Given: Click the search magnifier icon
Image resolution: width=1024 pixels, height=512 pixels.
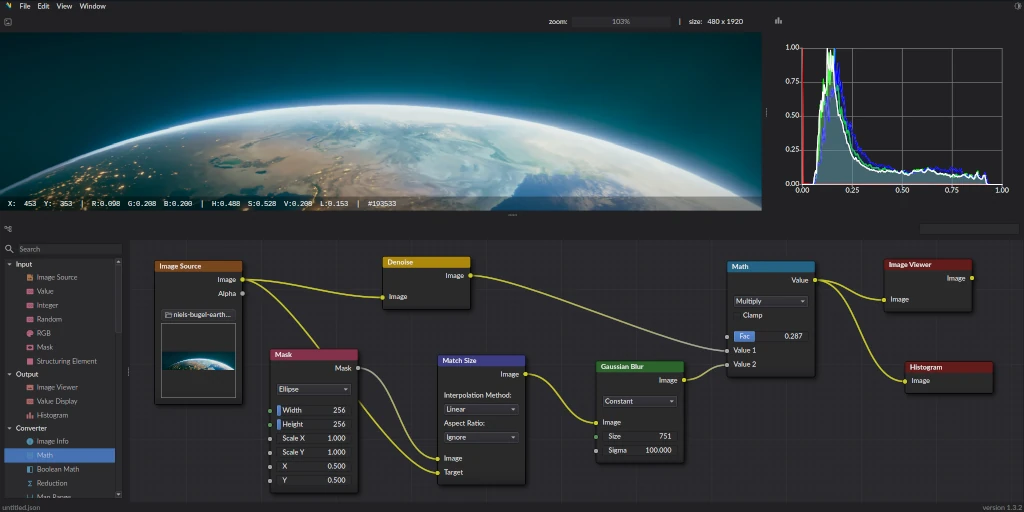Looking at the screenshot, I should (9, 249).
